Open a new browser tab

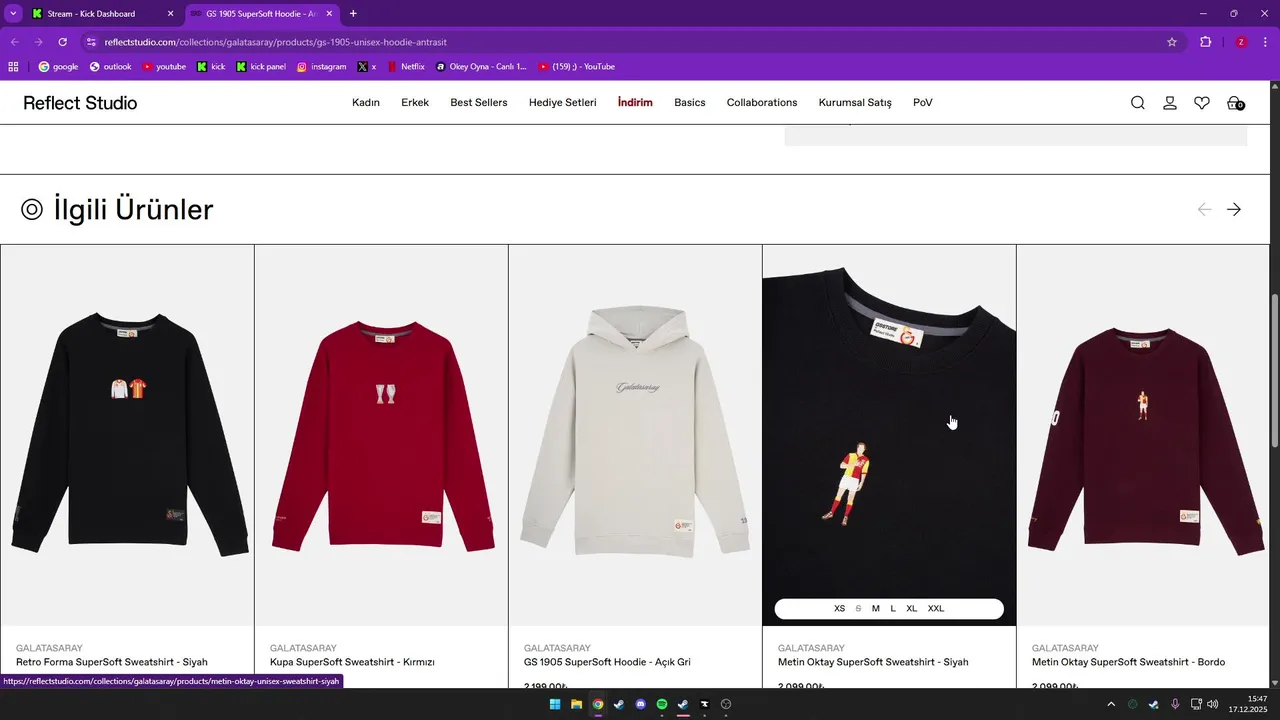[x=353, y=14]
